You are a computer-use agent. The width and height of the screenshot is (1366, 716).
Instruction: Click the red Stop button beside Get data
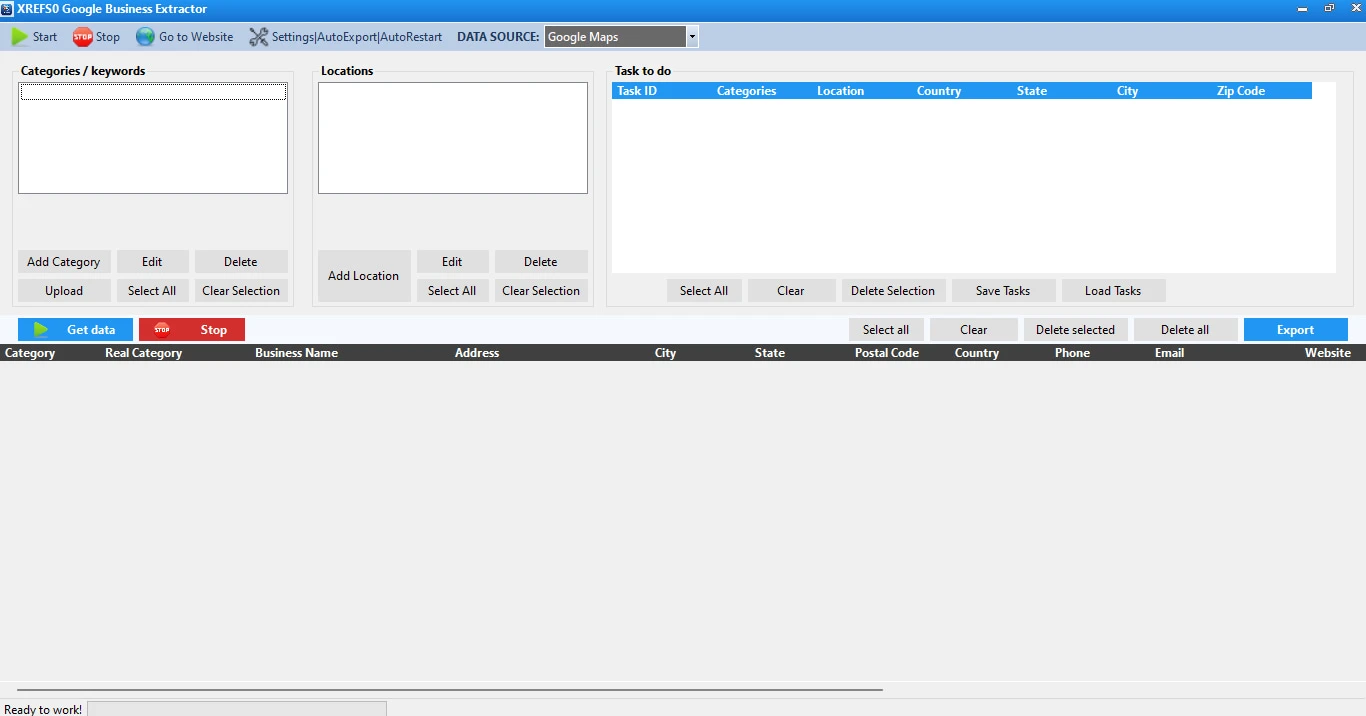click(x=192, y=330)
